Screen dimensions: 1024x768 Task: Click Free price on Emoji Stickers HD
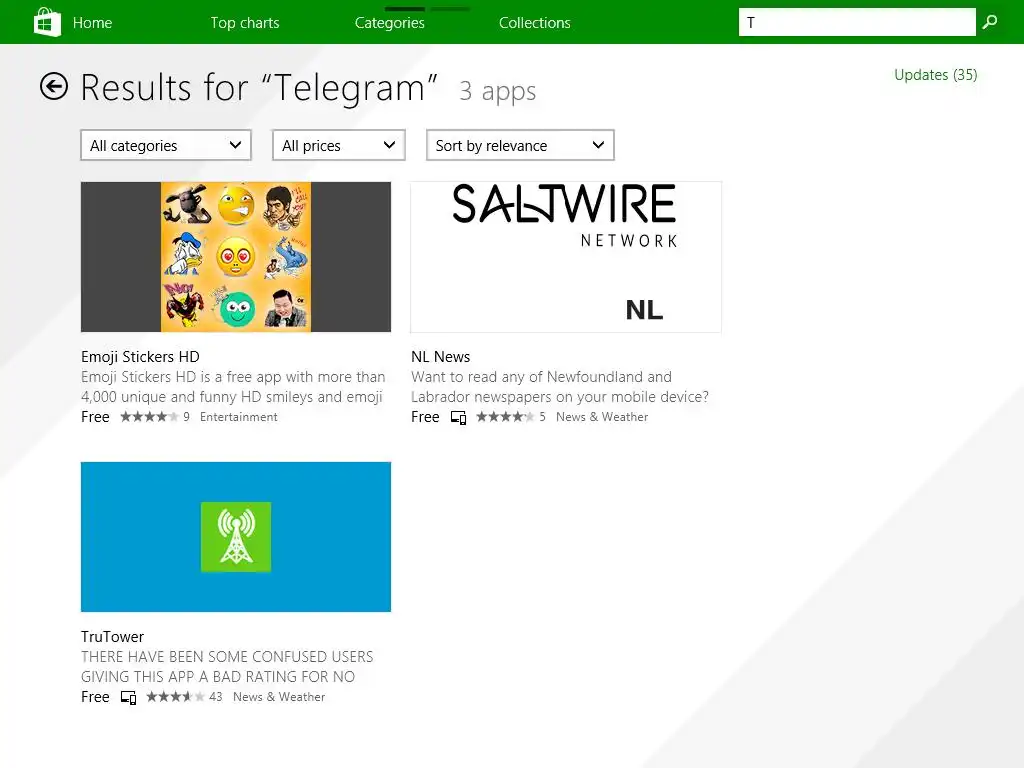pyautogui.click(x=95, y=417)
